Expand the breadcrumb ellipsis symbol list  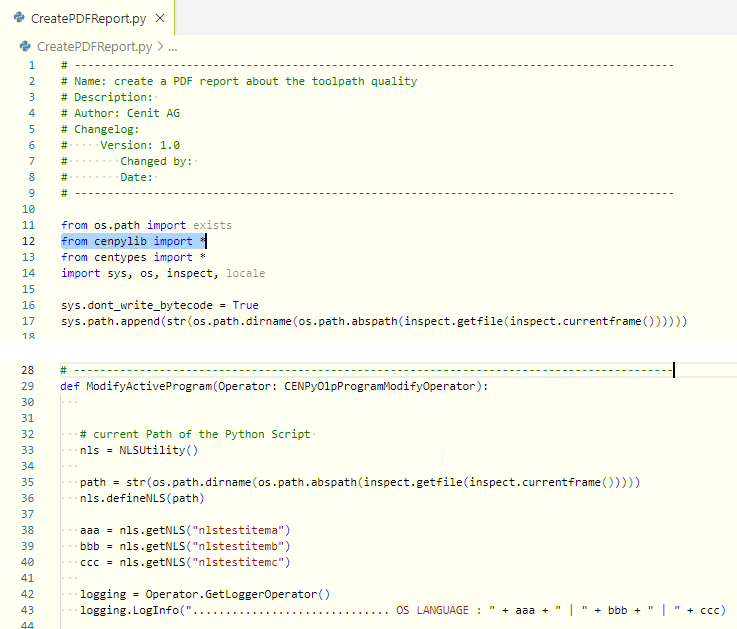click(173, 46)
